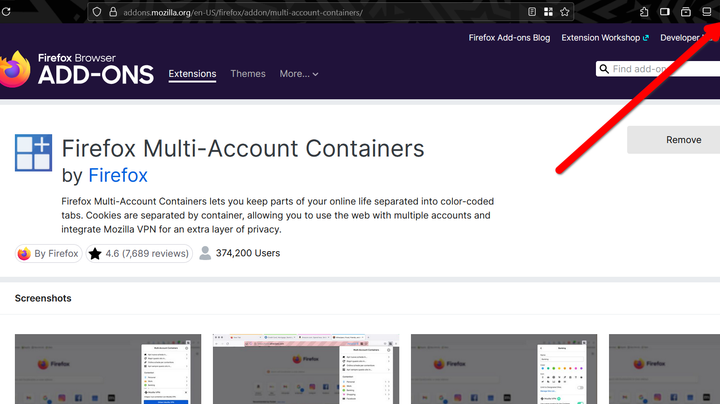
Task: Click the Developer Hub link
Action: coord(690,38)
